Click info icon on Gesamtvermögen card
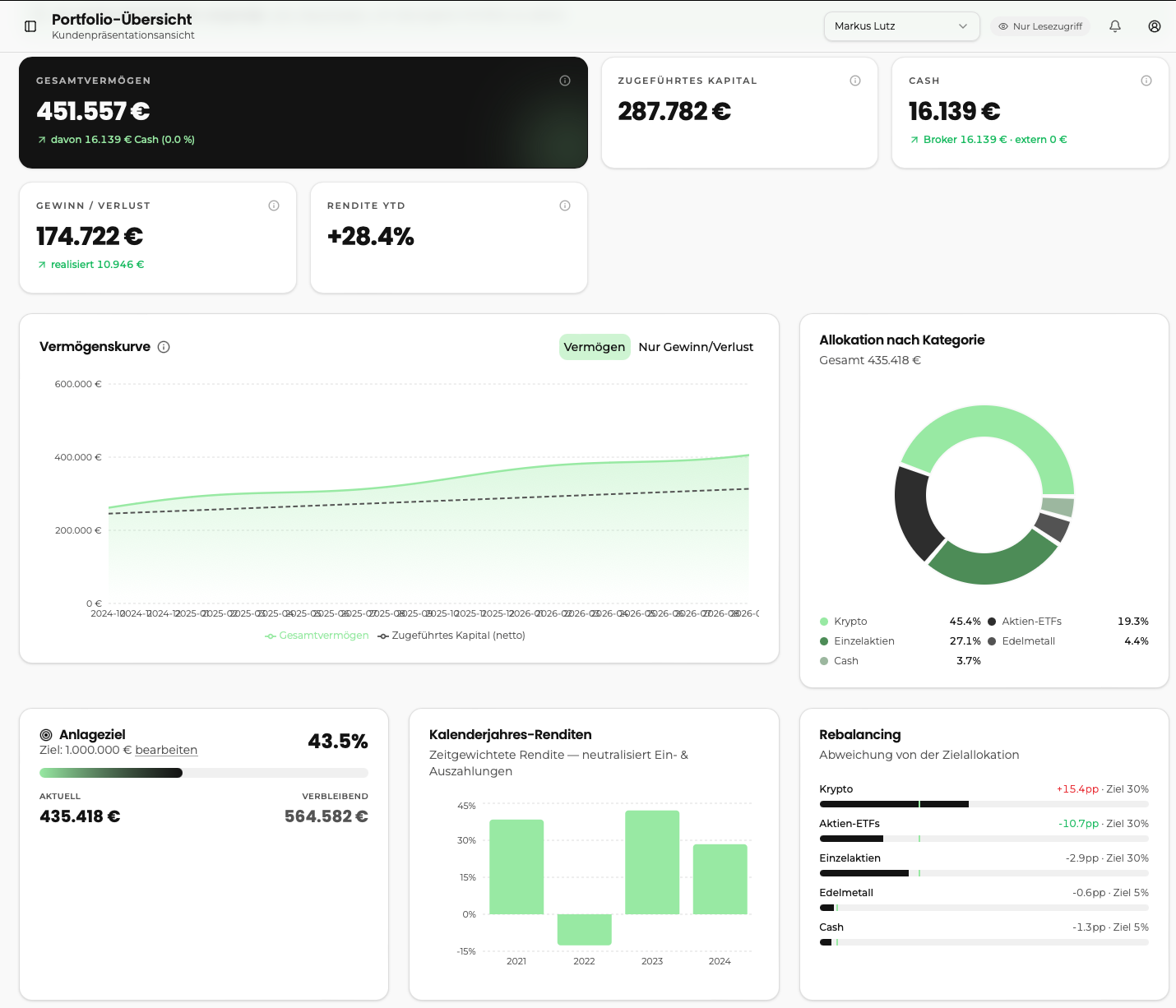Screen dimensions: 1176x1008 coord(565,81)
